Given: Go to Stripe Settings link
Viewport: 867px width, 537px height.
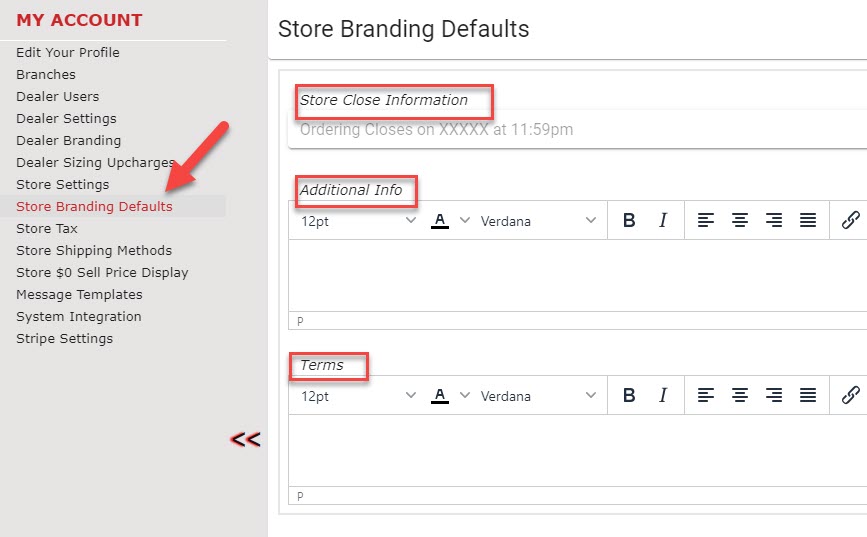Looking at the screenshot, I should coord(64,338).
